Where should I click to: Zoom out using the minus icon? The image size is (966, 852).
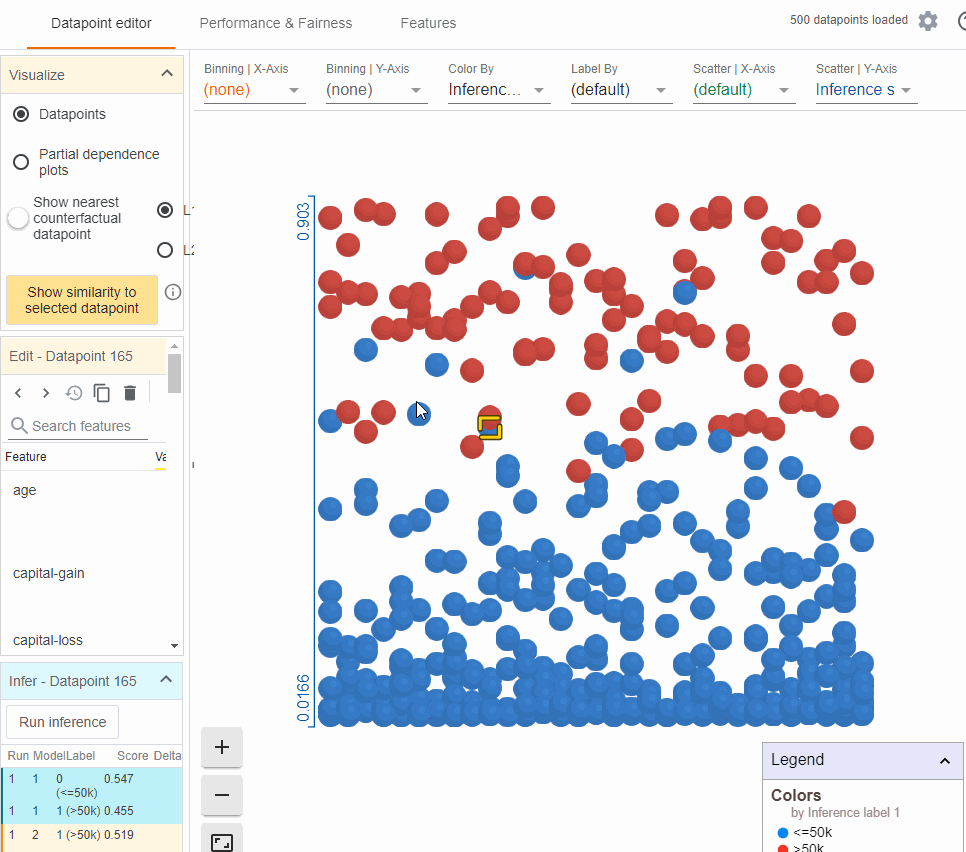pos(221,795)
